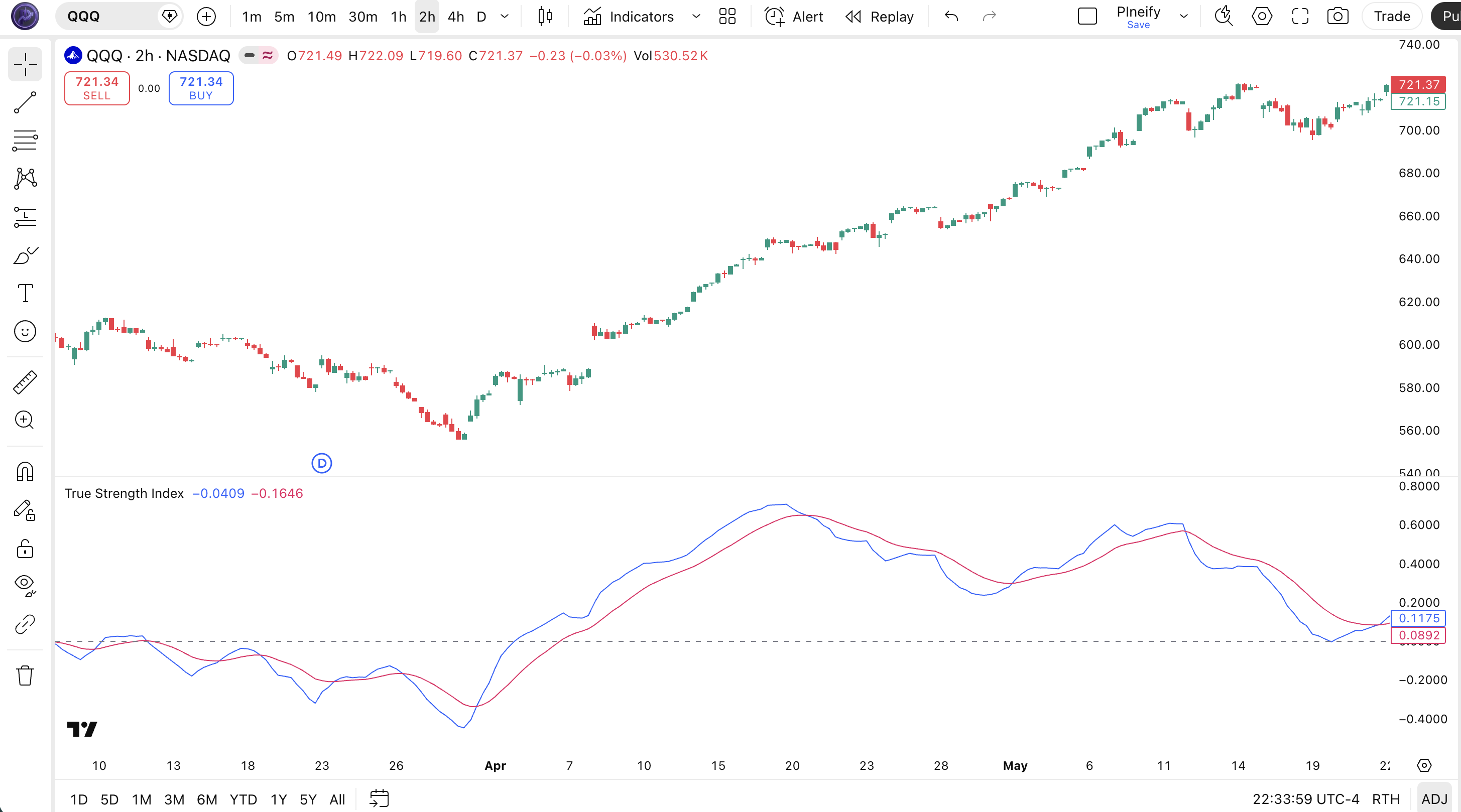This screenshot has width=1461, height=812.
Task: Switch to the 30m timeframe
Action: [x=363, y=17]
